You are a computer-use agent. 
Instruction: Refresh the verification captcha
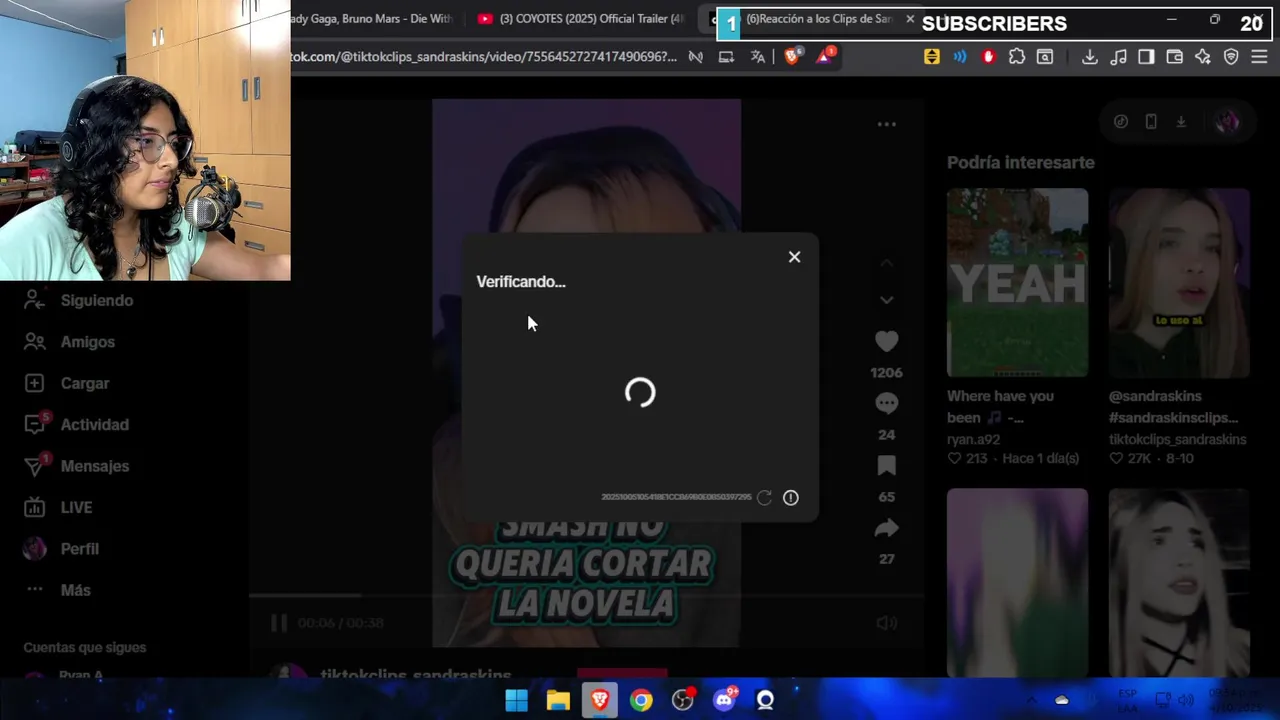coord(764,497)
